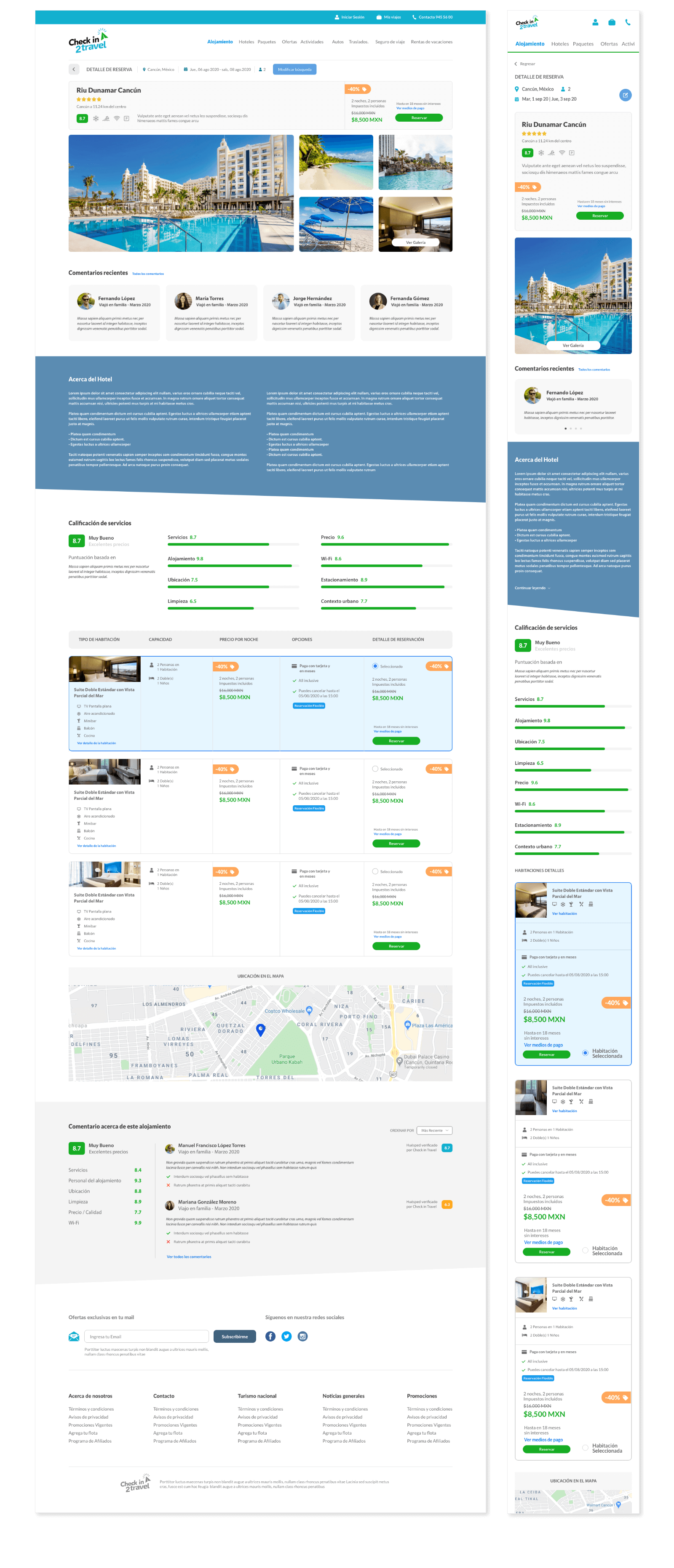Click the back arrow beside Detalle de Reserva
674x1568 pixels.
click(x=74, y=69)
